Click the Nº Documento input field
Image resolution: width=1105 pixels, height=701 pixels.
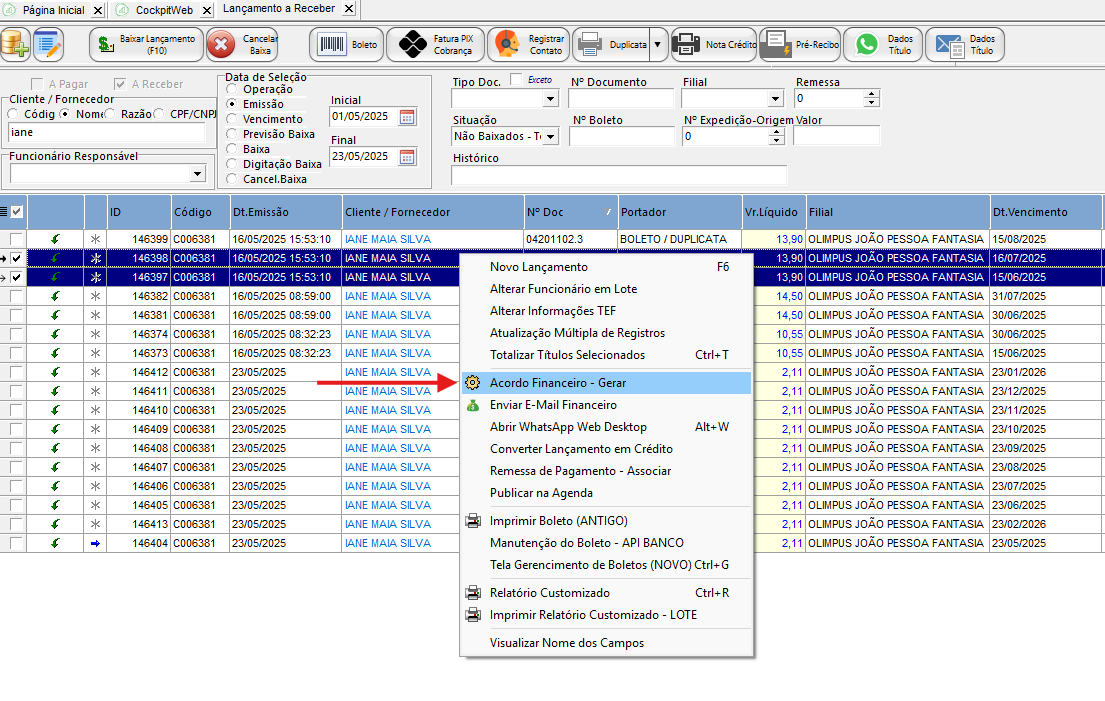tap(621, 99)
